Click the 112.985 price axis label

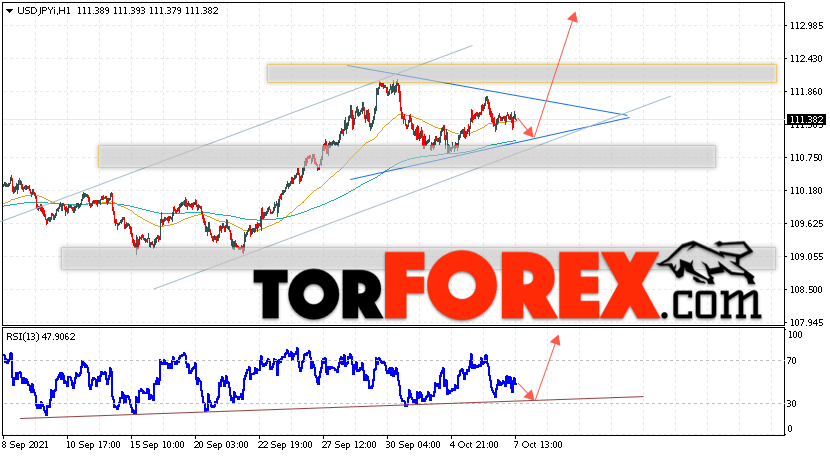coord(806,26)
